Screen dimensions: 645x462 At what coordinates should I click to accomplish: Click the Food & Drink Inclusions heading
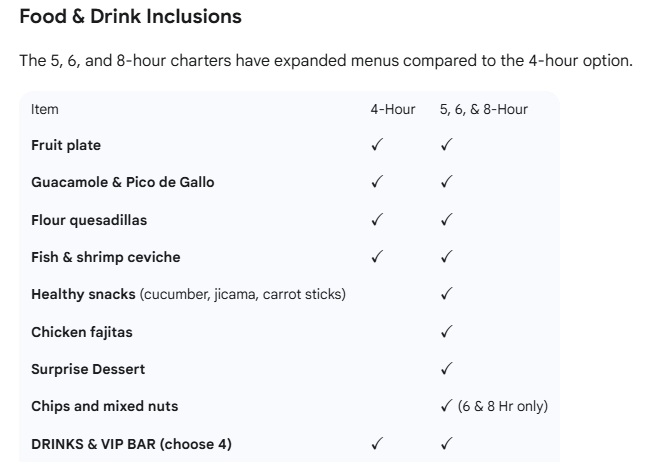[130, 17]
